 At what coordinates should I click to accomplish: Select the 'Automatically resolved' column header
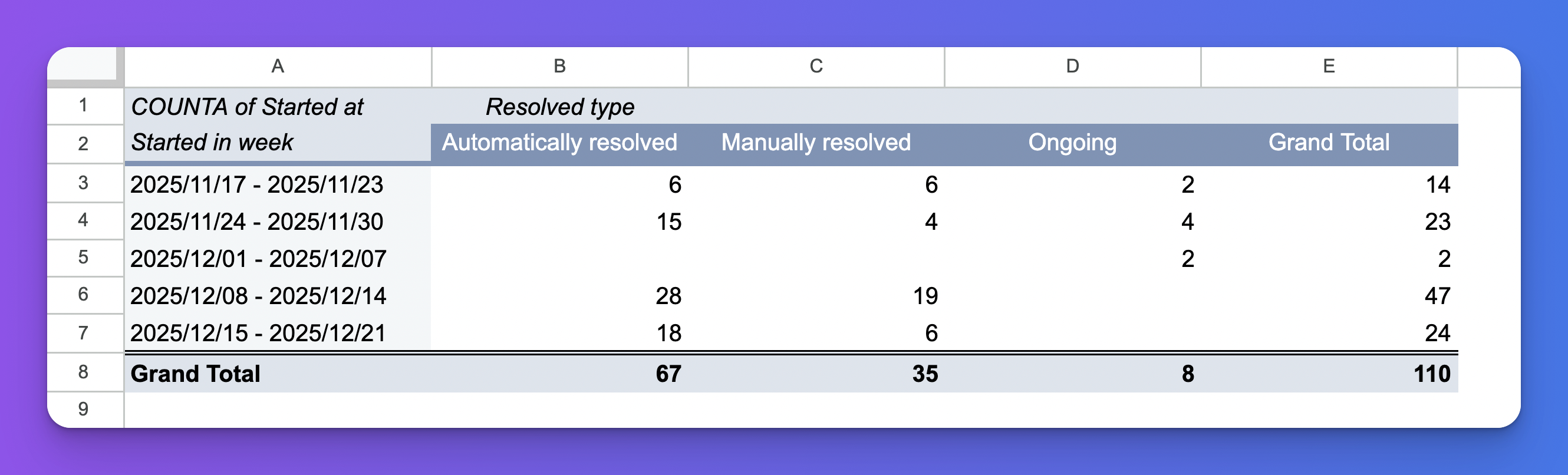559,142
